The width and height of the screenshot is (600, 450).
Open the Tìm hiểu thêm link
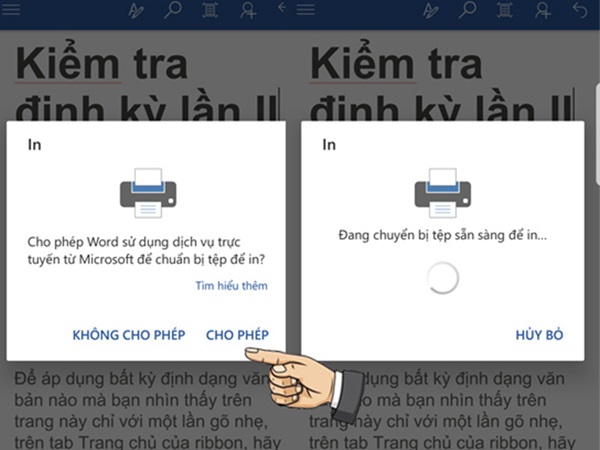(x=232, y=285)
